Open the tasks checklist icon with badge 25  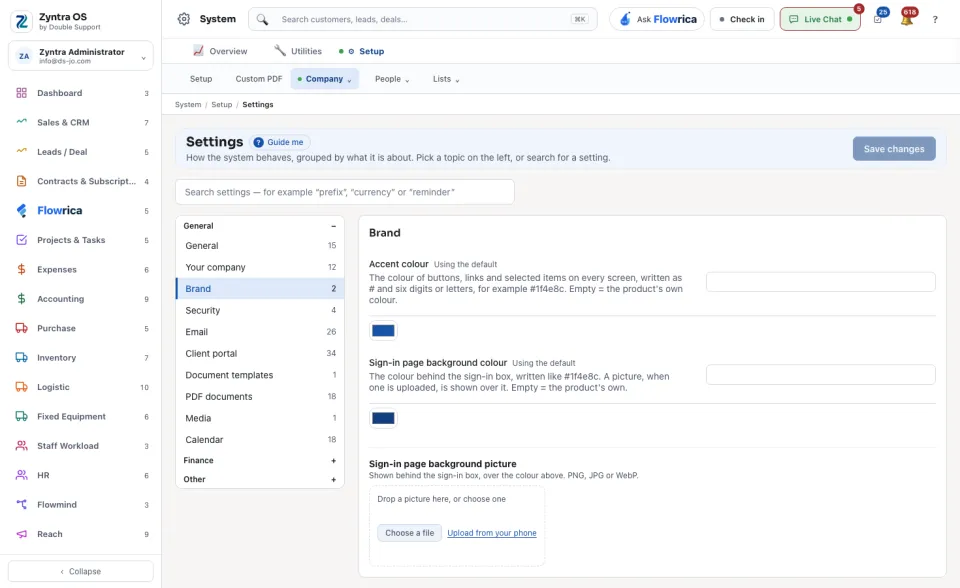tap(878, 19)
